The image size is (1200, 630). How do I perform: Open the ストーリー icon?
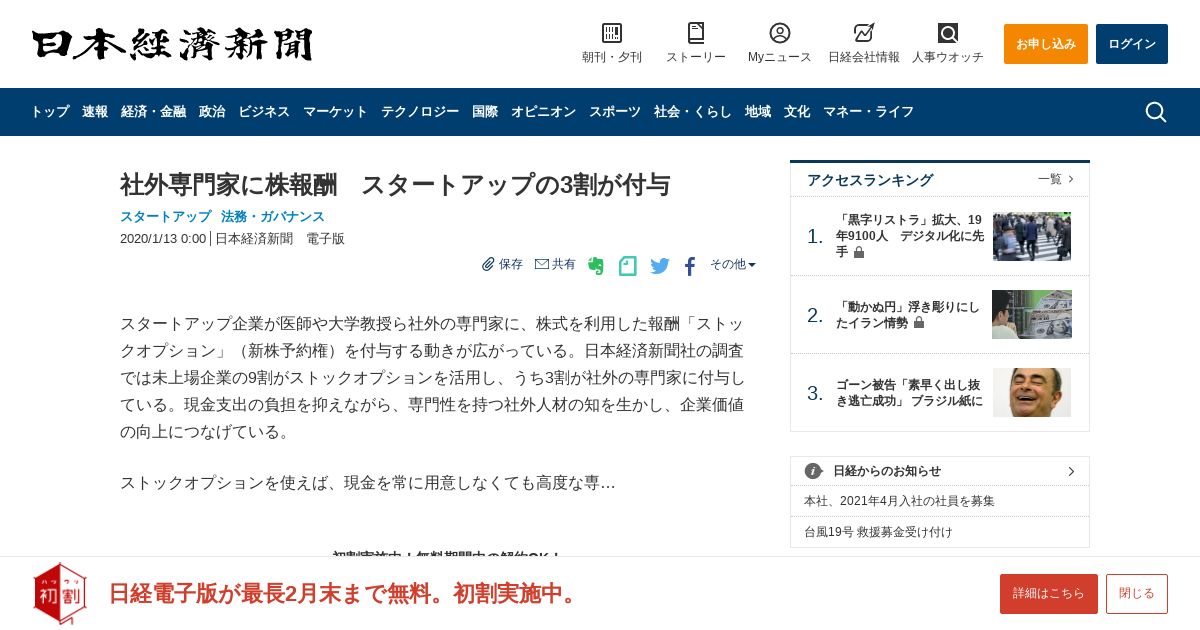pos(696,33)
